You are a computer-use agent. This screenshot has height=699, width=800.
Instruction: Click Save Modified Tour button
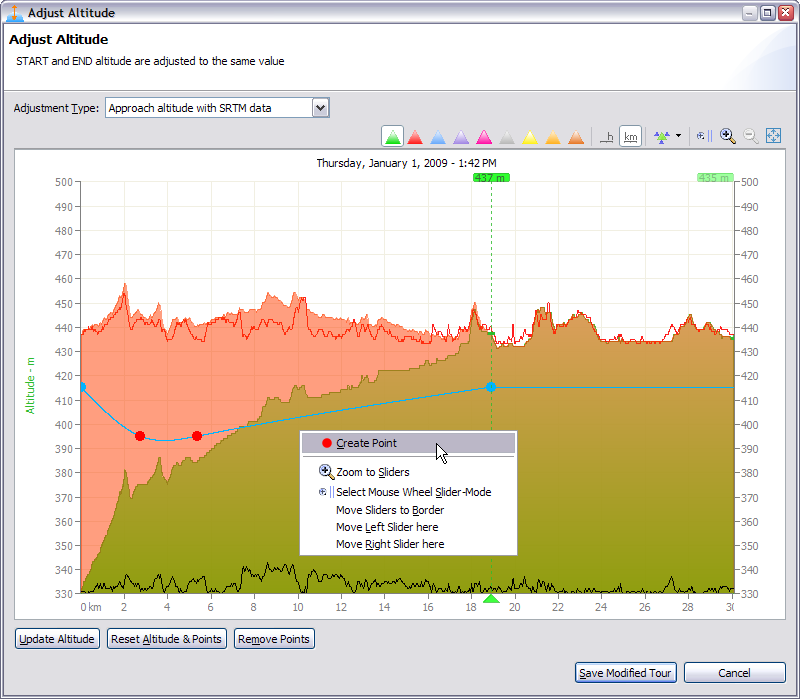pos(626,673)
